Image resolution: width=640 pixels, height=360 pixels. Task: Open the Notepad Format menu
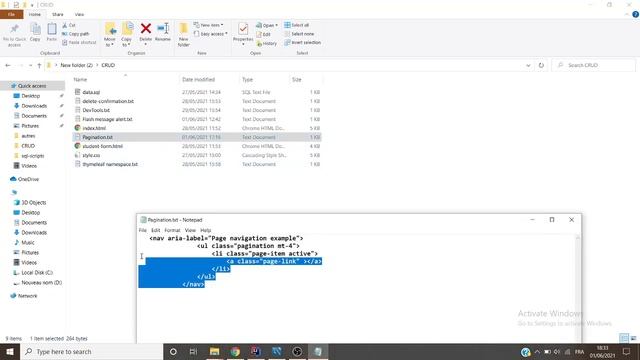[x=172, y=230]
